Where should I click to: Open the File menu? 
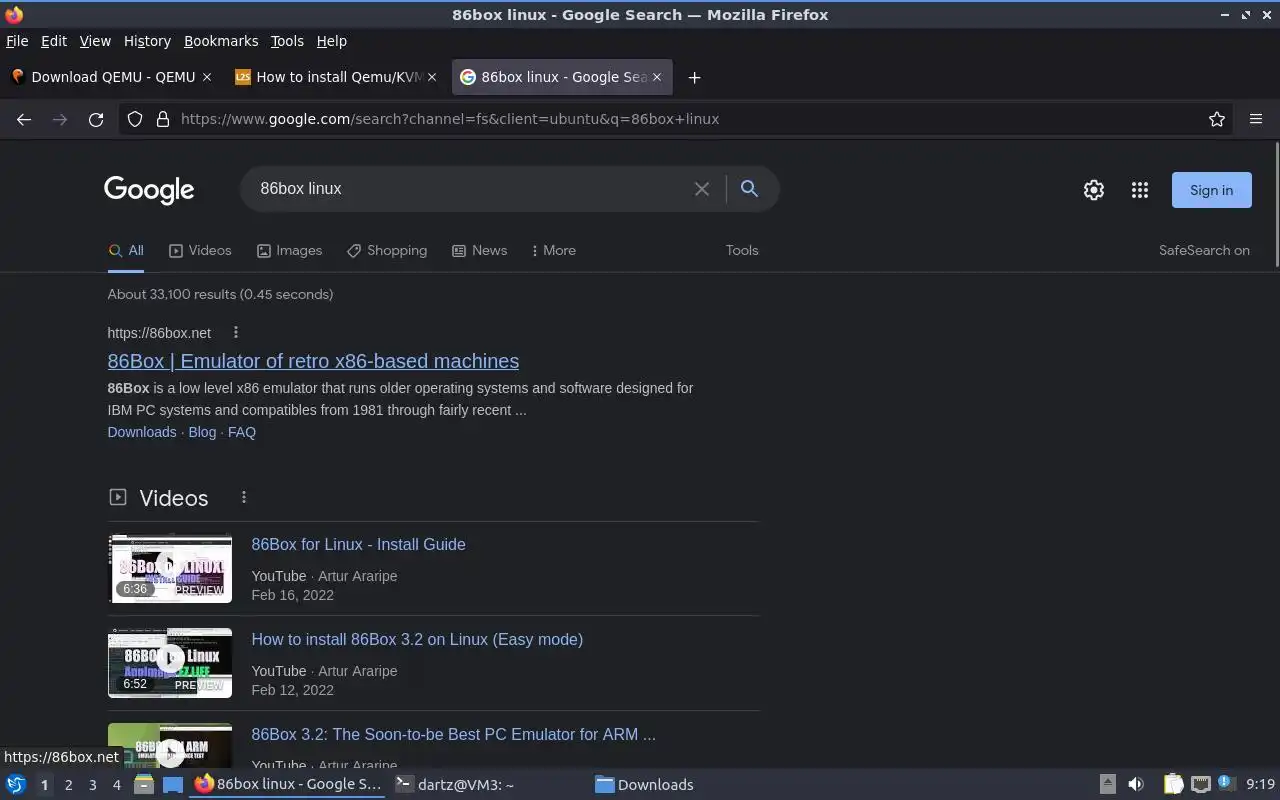(x=17, y=41)
